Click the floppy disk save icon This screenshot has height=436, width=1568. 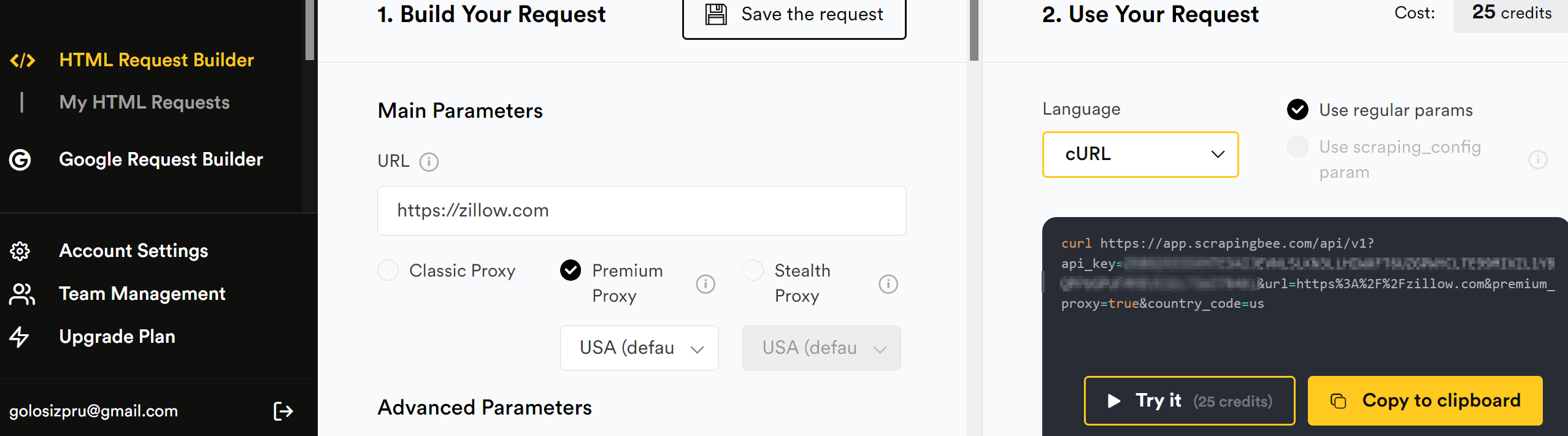714,13
